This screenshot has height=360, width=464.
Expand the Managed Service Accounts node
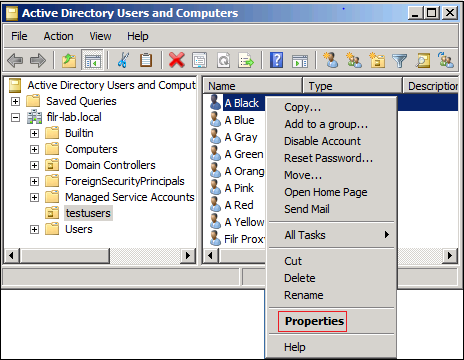[x=34, y=197]
